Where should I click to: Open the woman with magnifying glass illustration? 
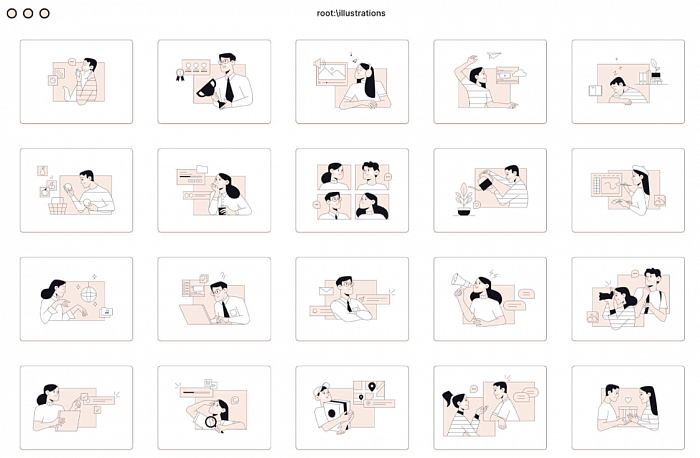[214, 408]
